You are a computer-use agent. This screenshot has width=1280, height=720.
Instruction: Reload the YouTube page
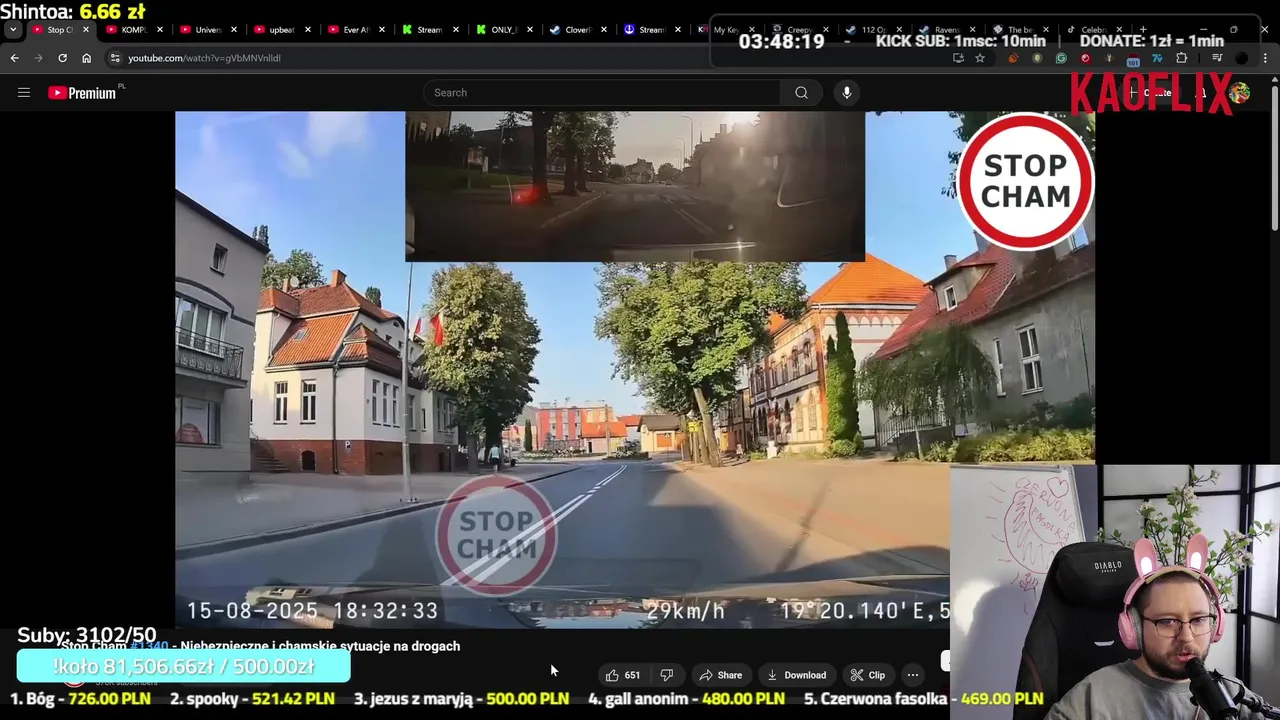coord(62,58)
